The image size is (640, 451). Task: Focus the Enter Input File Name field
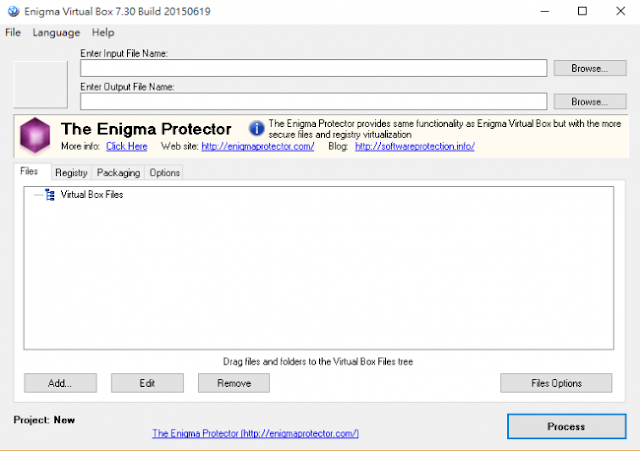(x=313, y=68)
